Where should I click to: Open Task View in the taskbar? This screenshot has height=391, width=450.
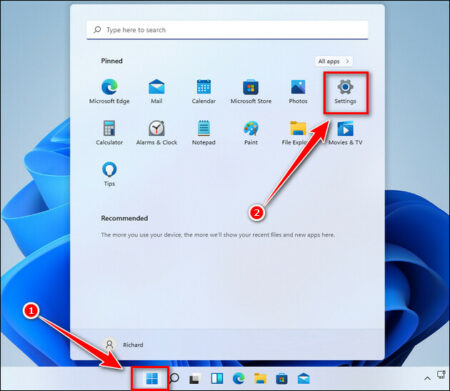coord(194,379)
